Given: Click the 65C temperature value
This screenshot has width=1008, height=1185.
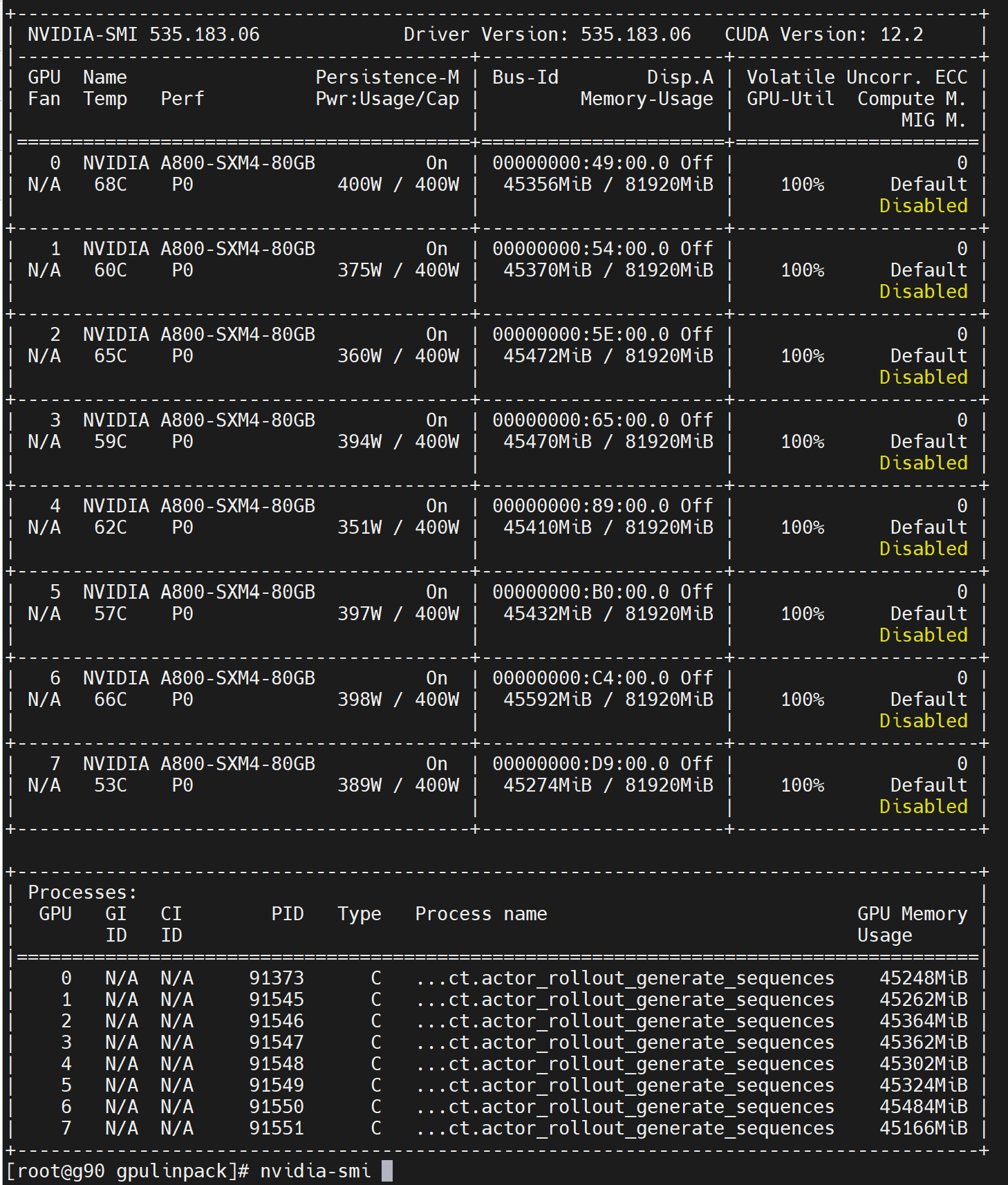Looking at the screenshot, I should (111, 356).
